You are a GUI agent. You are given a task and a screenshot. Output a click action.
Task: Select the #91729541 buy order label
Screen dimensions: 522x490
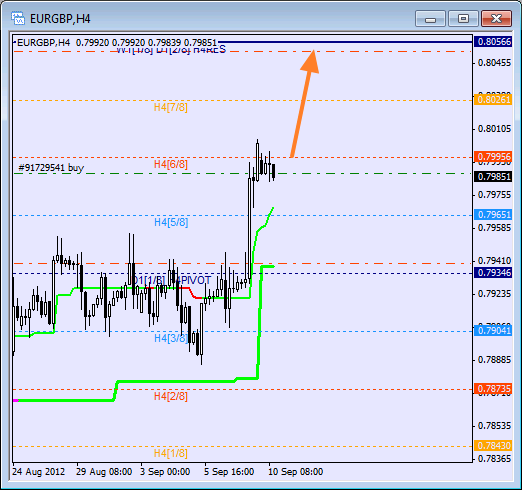coord(51,168)
